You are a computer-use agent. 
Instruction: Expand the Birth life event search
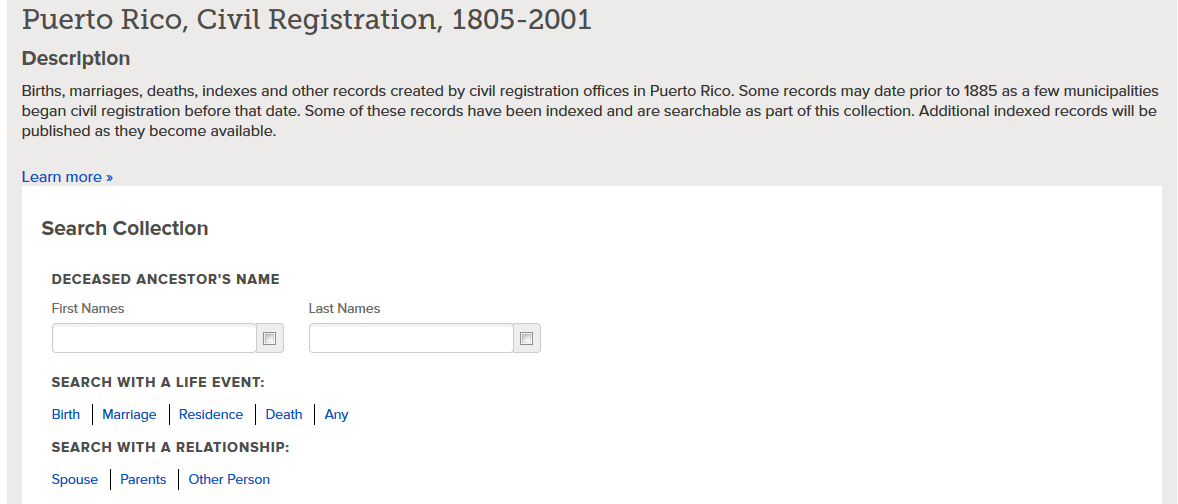(x=66, y=414)
